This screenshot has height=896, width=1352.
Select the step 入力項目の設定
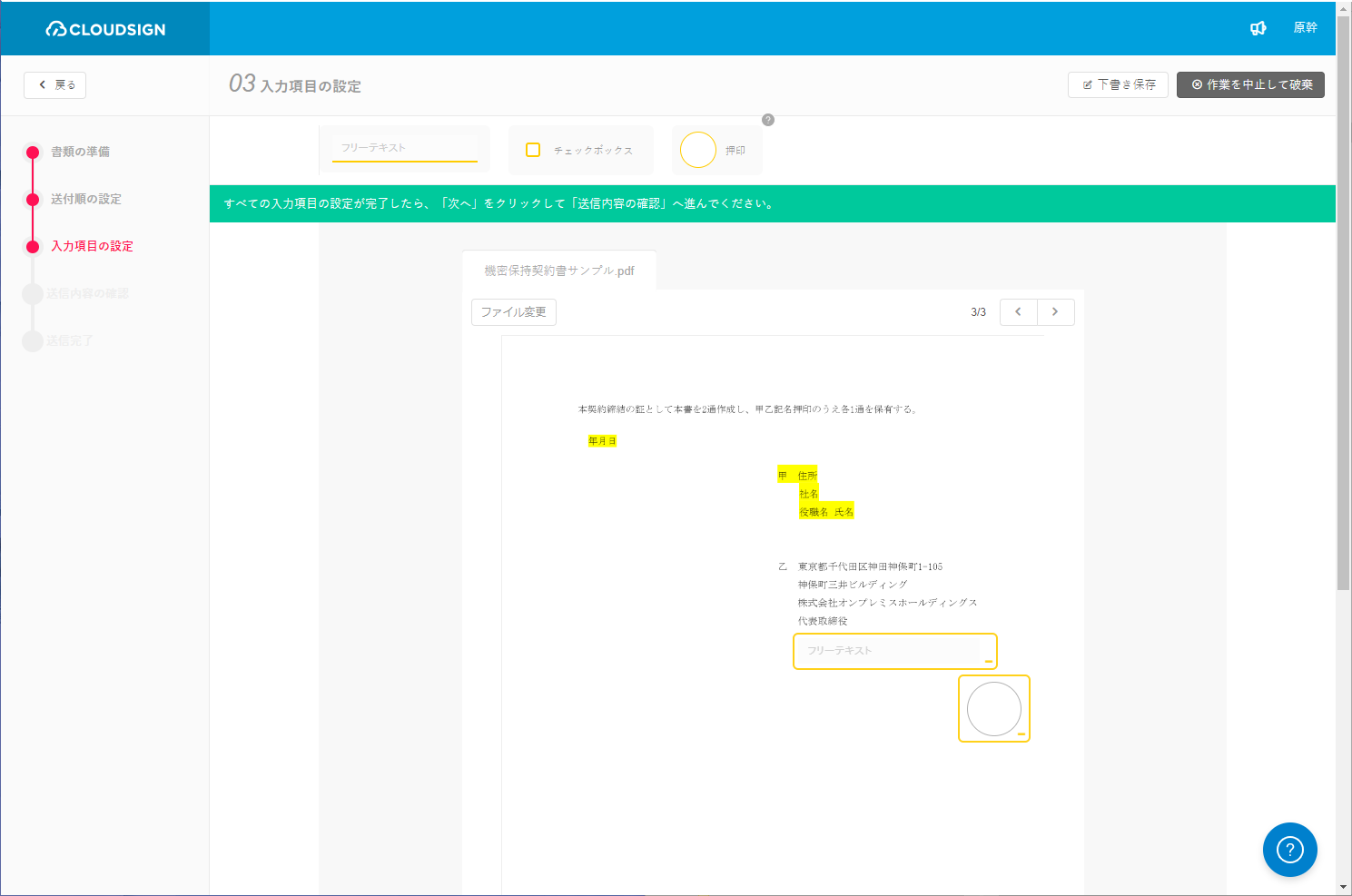tap(92, 246)
